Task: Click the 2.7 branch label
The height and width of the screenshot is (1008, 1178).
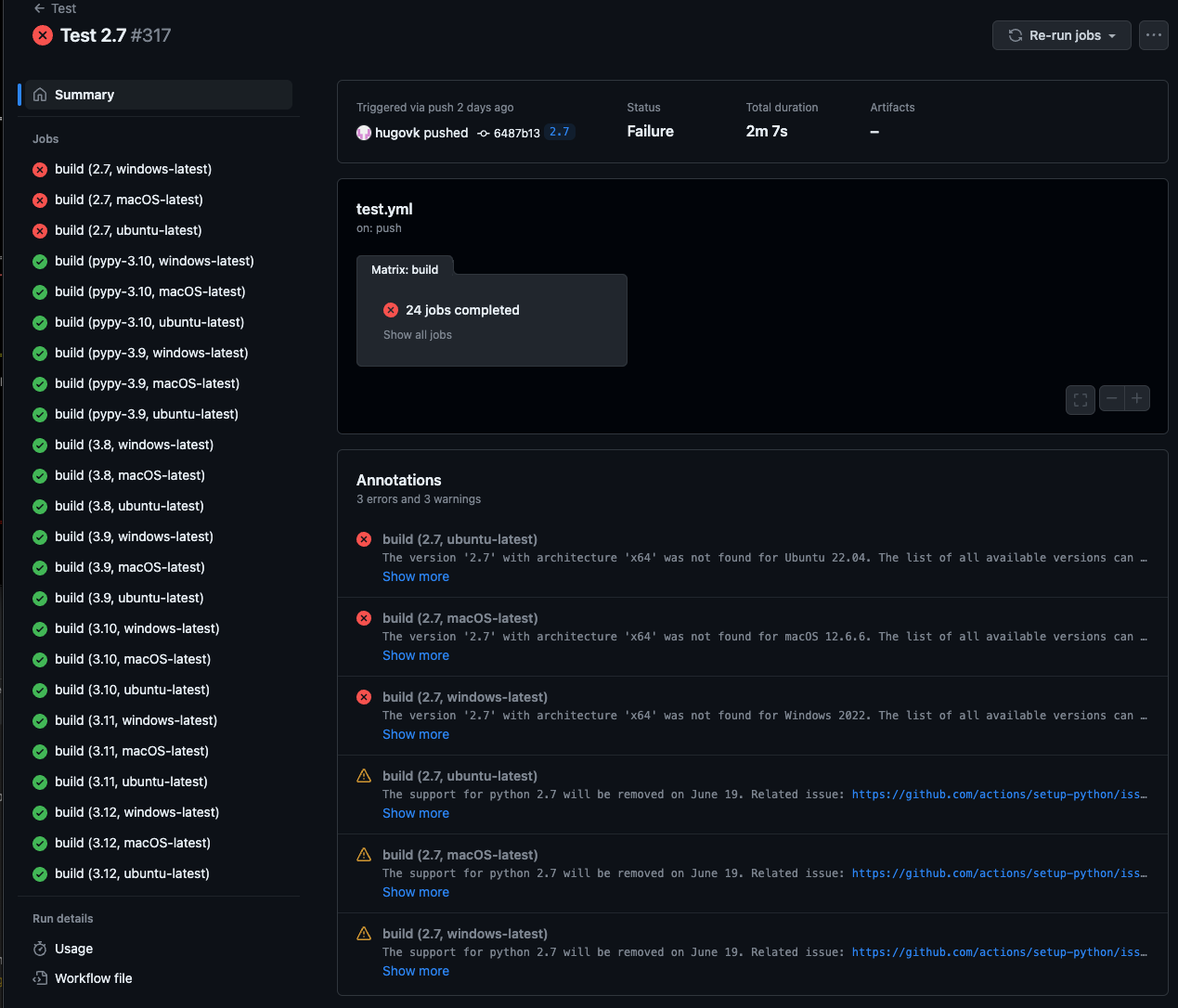Action: click(x=560, y=132)
